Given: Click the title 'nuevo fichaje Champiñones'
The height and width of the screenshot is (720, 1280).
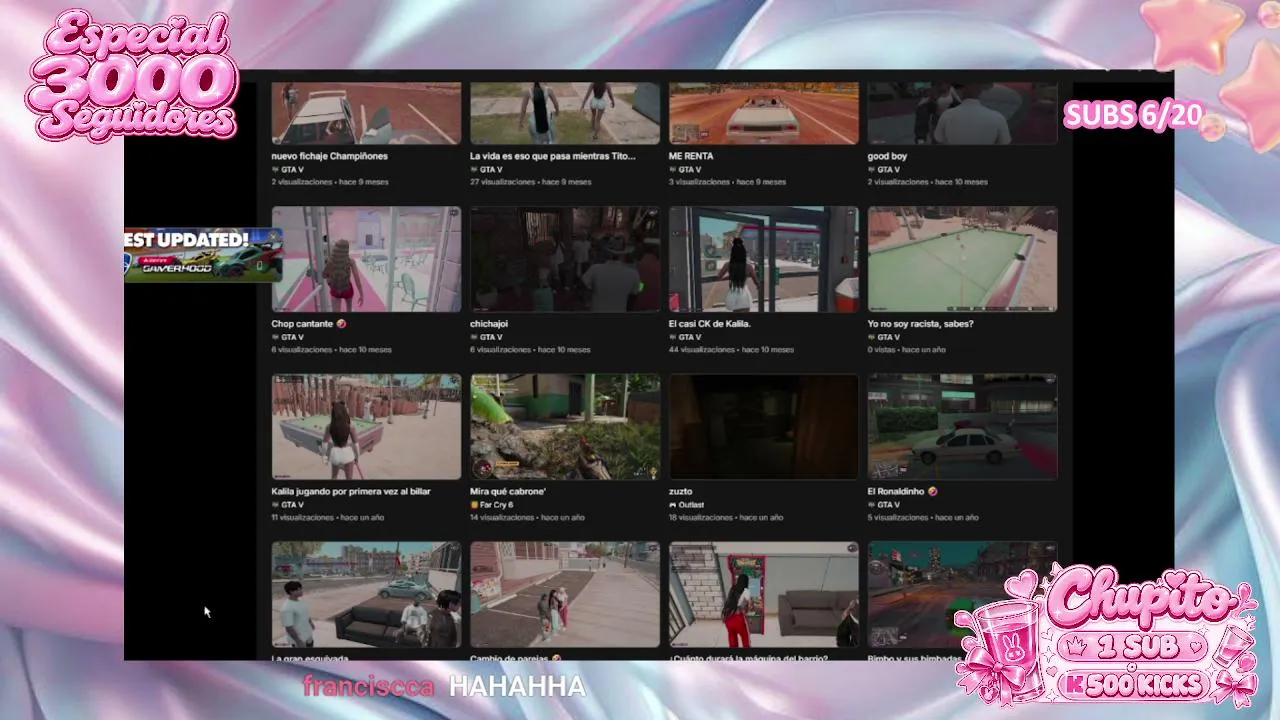Looking at the screenshot, I should pos(330,156).
